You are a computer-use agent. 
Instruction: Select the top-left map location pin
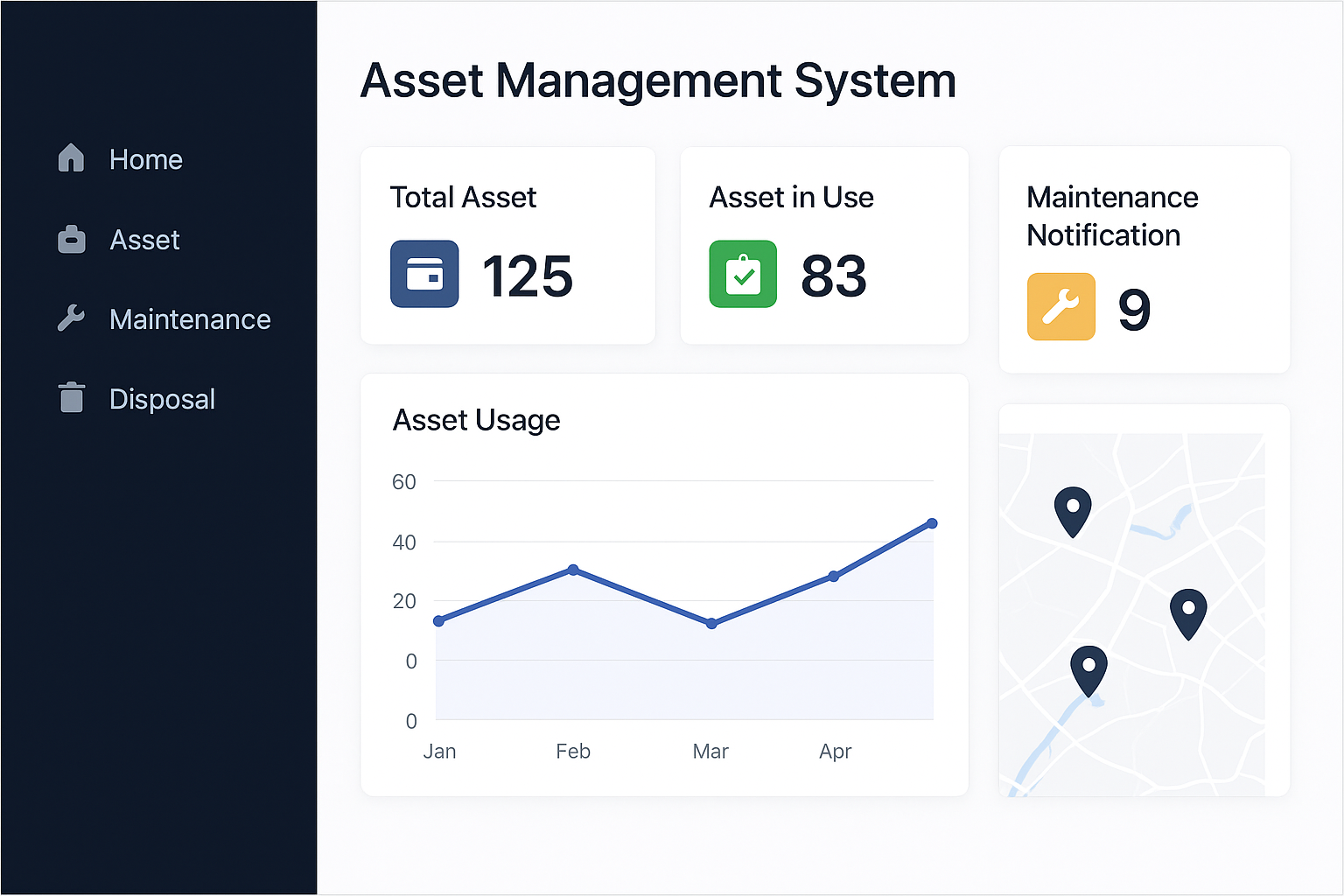(1072, 509)
